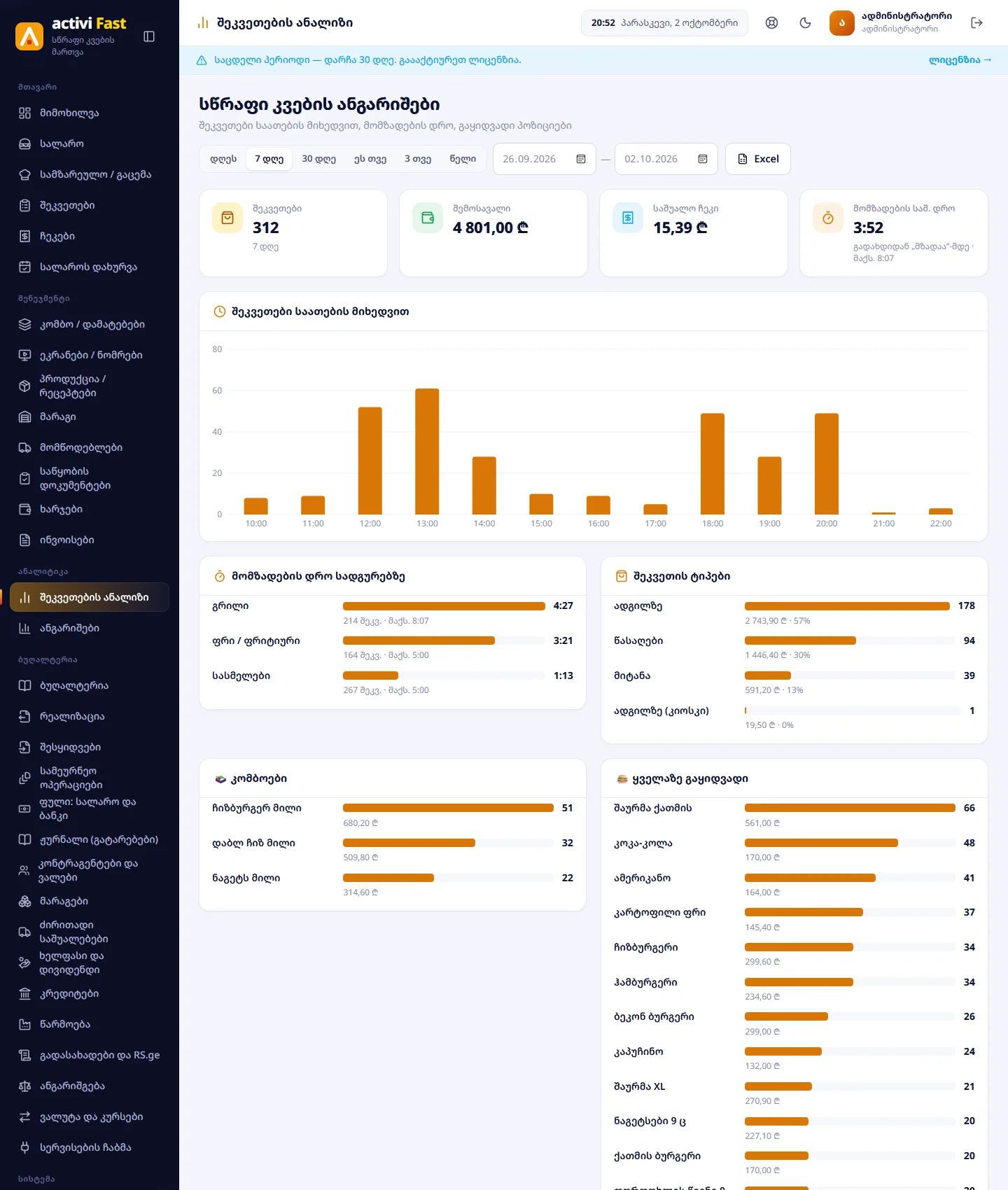Screen dimensions: 1008x1190
Task: Select the 7 დღე period tab
Action: coord(269,159)
